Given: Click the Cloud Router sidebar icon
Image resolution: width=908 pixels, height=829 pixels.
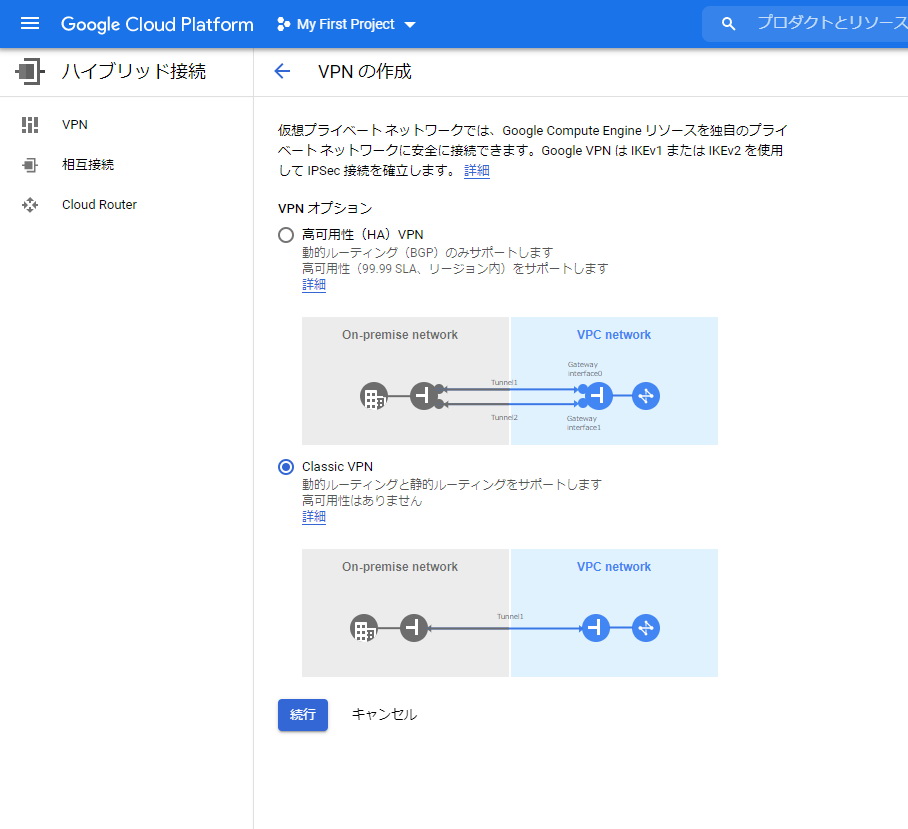Looking at the screenshot, I should pos(30,205).
